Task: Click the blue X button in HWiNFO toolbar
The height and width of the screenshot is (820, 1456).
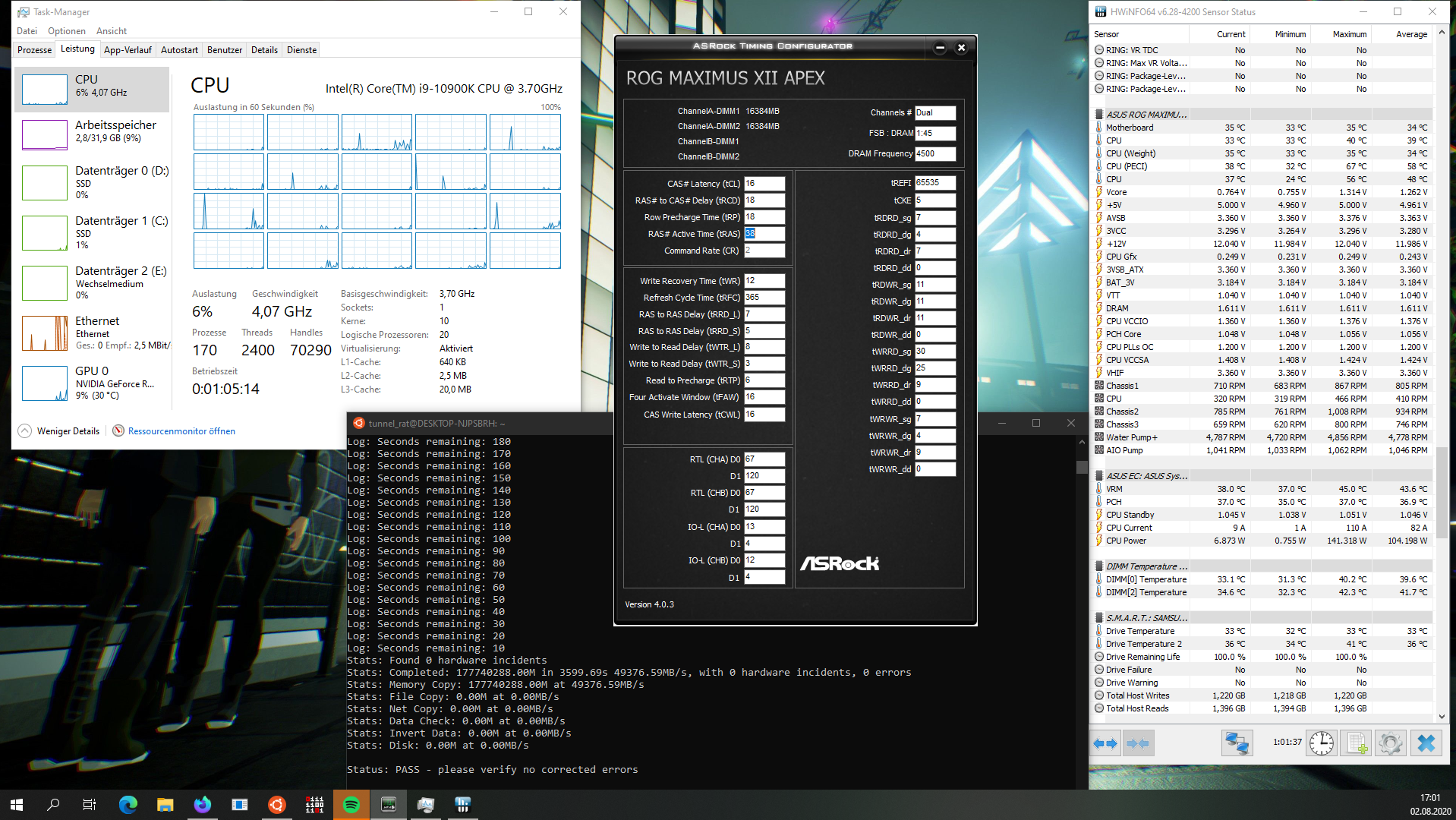Action: click(1426, 743)
